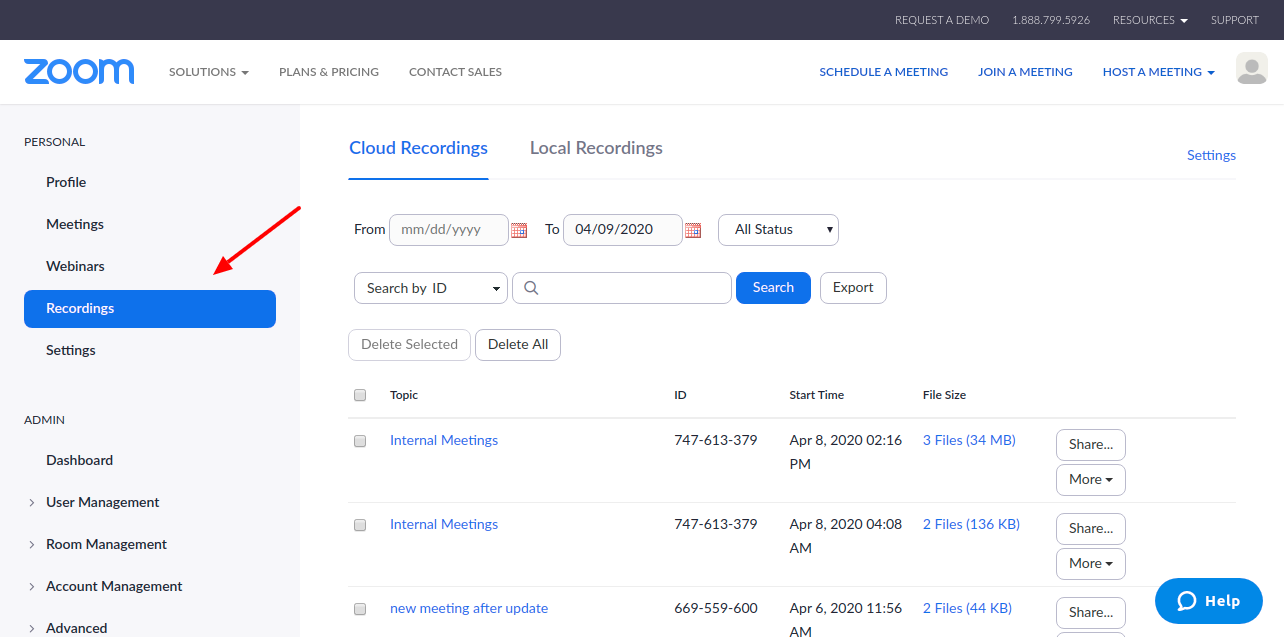Open '2 Files (44 KB)' link

[x=967, y=609]
